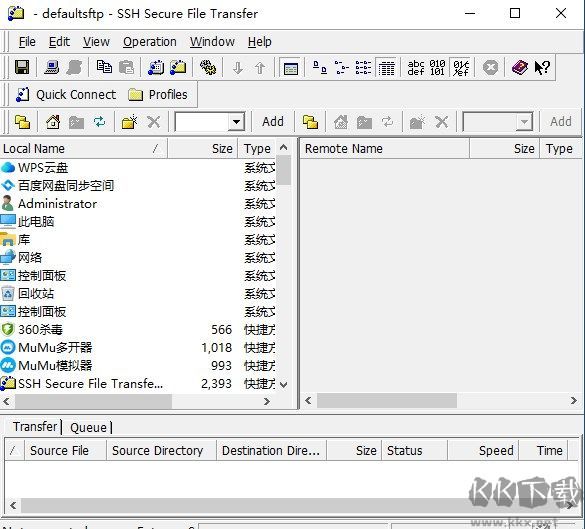Screen dimensions: 585x529
Task: Open the Window menu
Action: (212, 42)
